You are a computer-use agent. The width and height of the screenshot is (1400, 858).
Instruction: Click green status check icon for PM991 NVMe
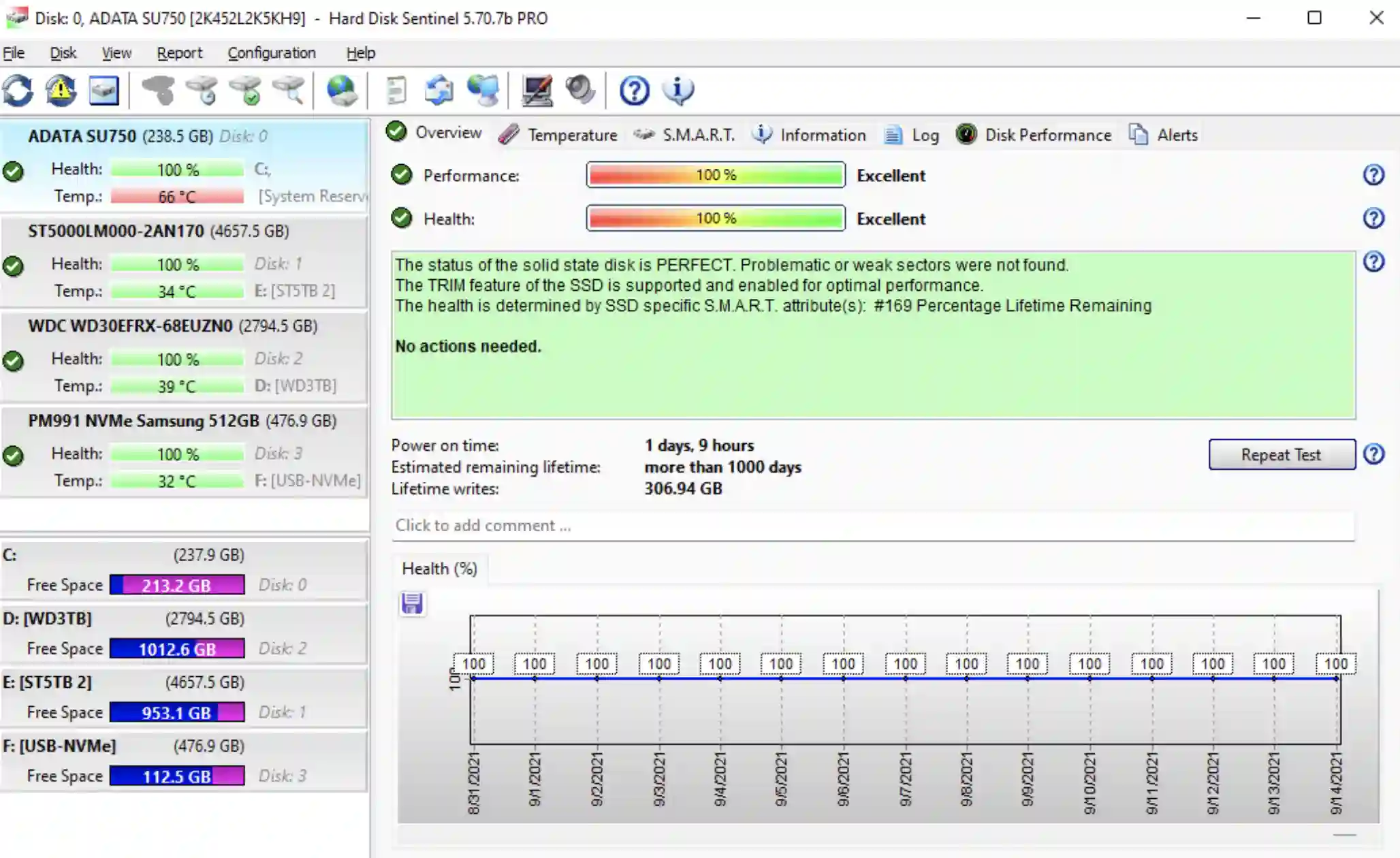pyautogui.click(x=13, y=456)
